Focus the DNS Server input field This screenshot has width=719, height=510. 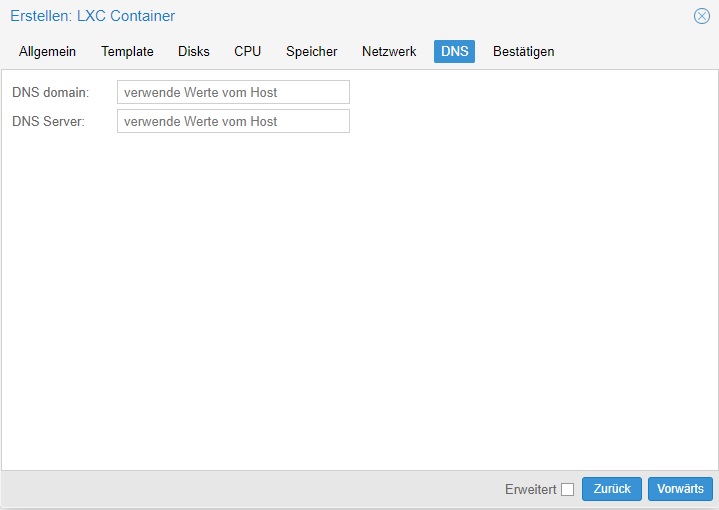tap(233, 121)
